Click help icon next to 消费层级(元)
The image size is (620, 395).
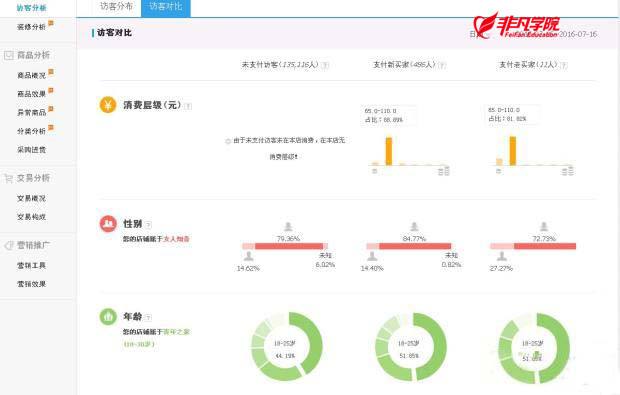[188, 106]
